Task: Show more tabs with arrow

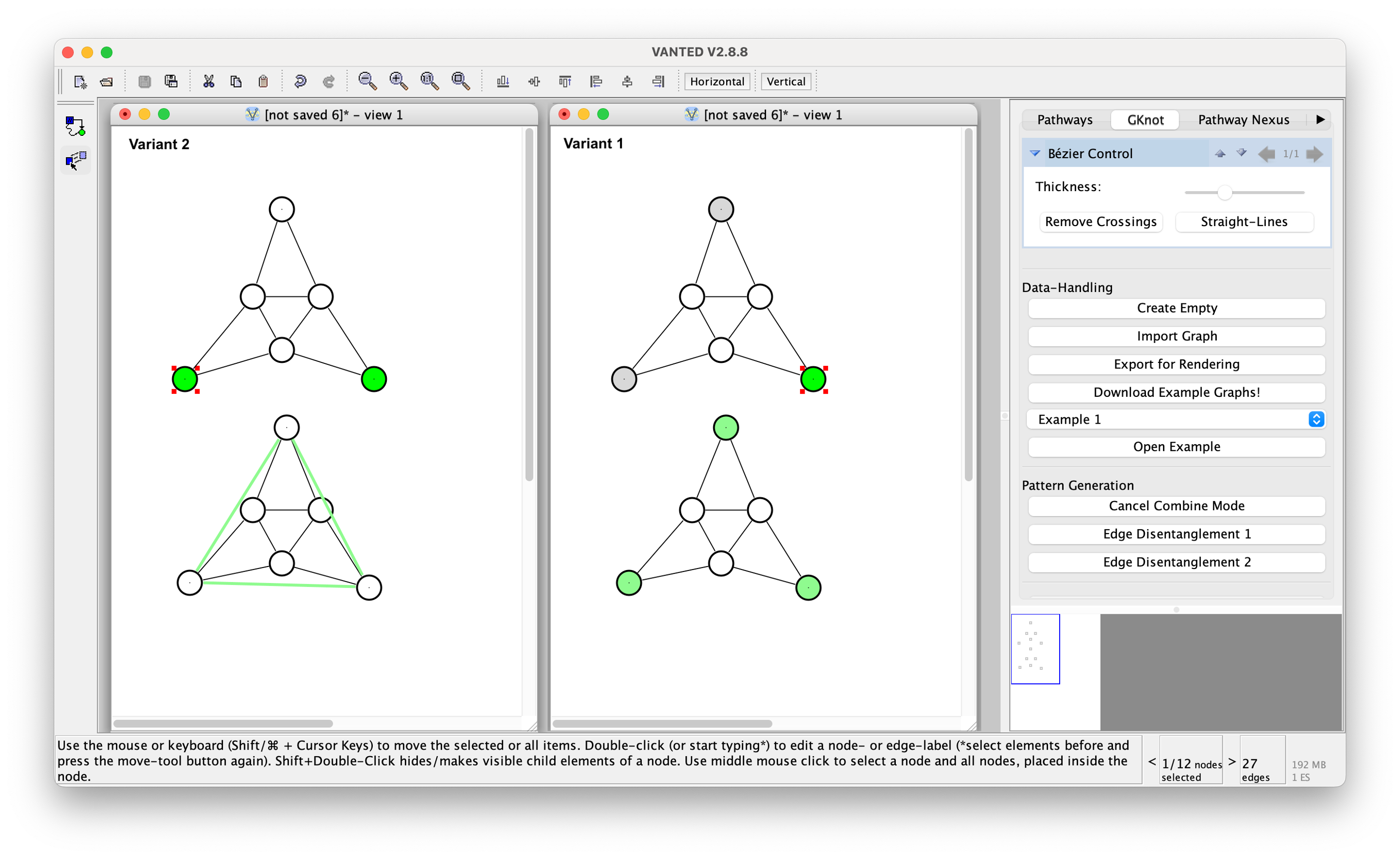Action: tap(1320, 119)
